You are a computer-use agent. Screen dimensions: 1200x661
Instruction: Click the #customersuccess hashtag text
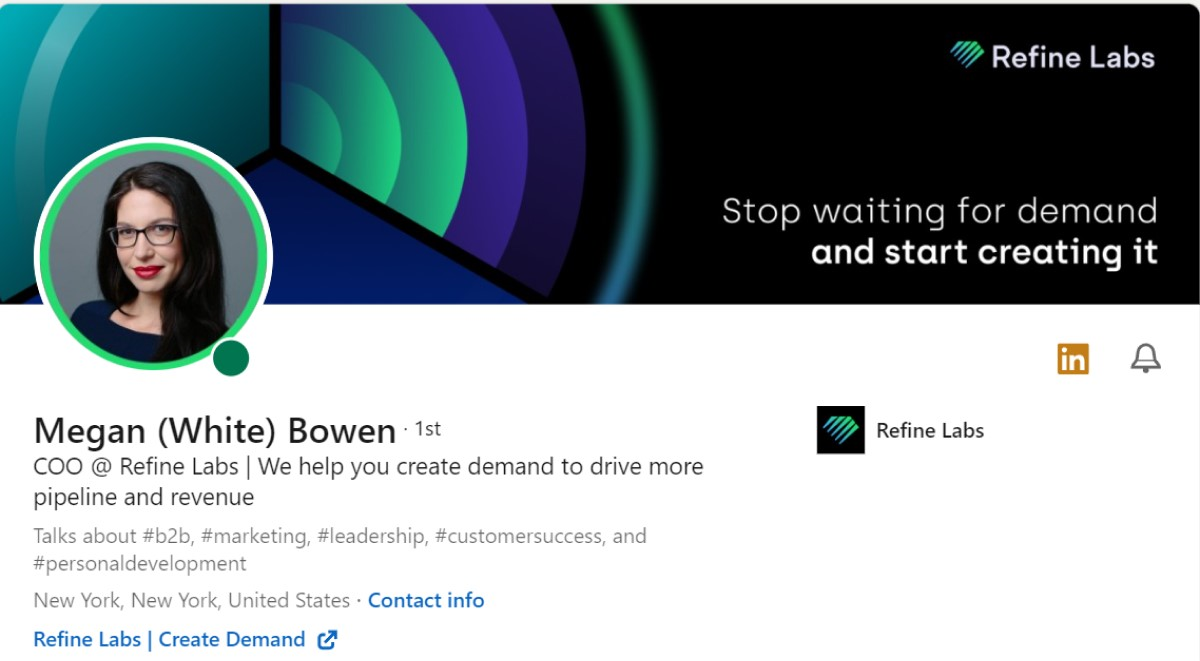(x=520, y=536)
